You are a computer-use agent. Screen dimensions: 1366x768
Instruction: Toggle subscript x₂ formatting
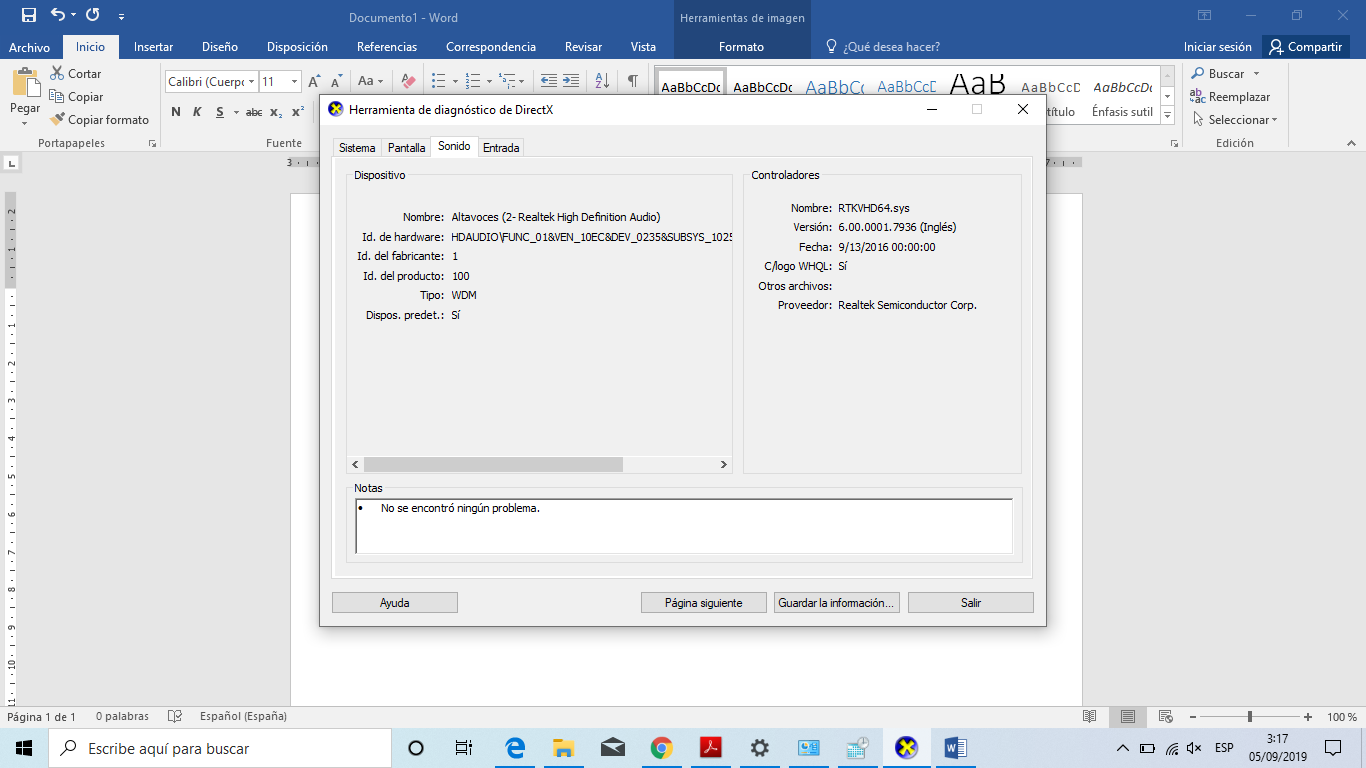pos(276,112)
